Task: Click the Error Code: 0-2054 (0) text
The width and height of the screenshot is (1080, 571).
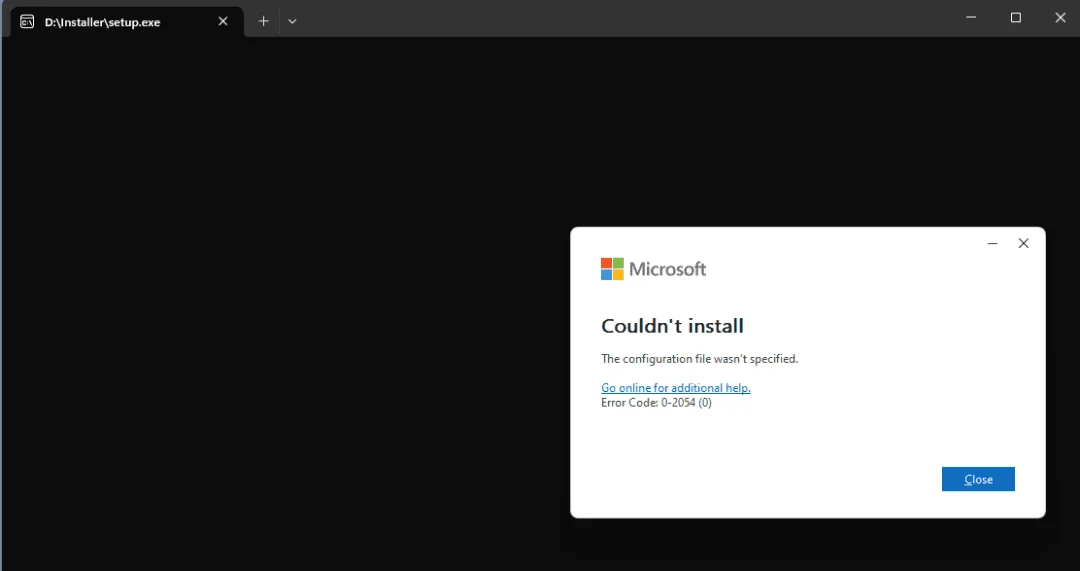Action: 656,403
